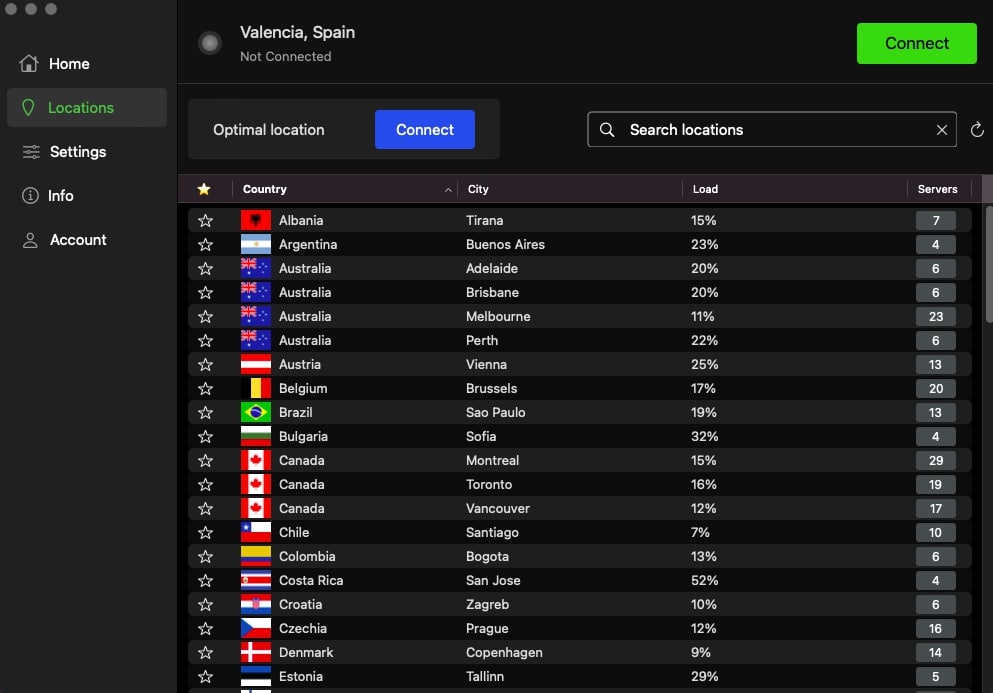Click the magnifying glass search icon
993x693 pixels.
[x=607, y=130]
